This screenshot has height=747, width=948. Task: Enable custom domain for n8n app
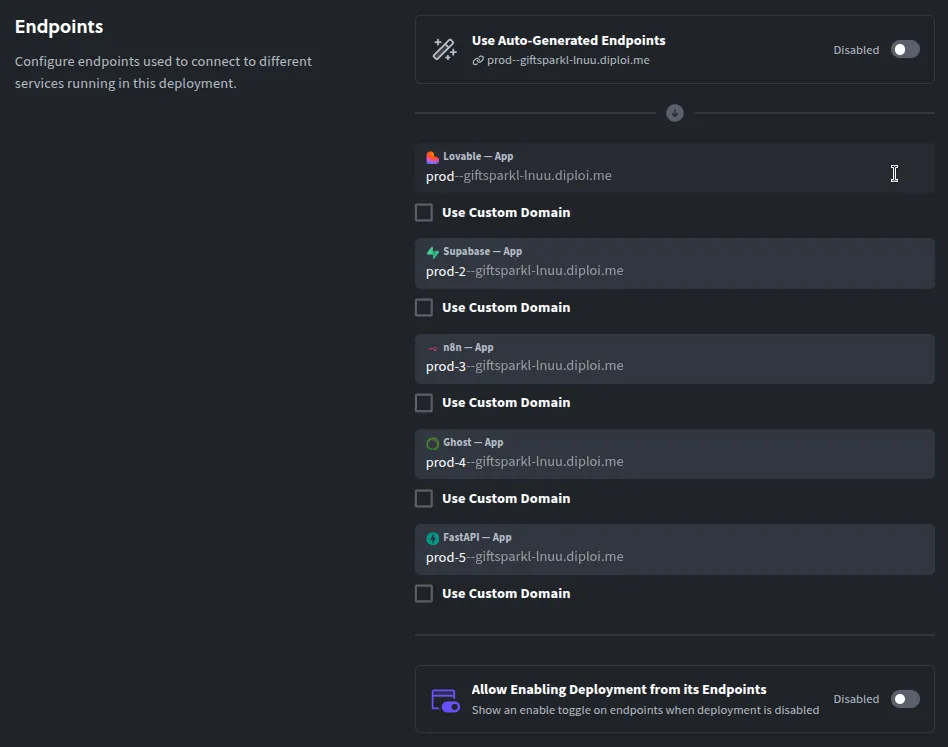424,402
